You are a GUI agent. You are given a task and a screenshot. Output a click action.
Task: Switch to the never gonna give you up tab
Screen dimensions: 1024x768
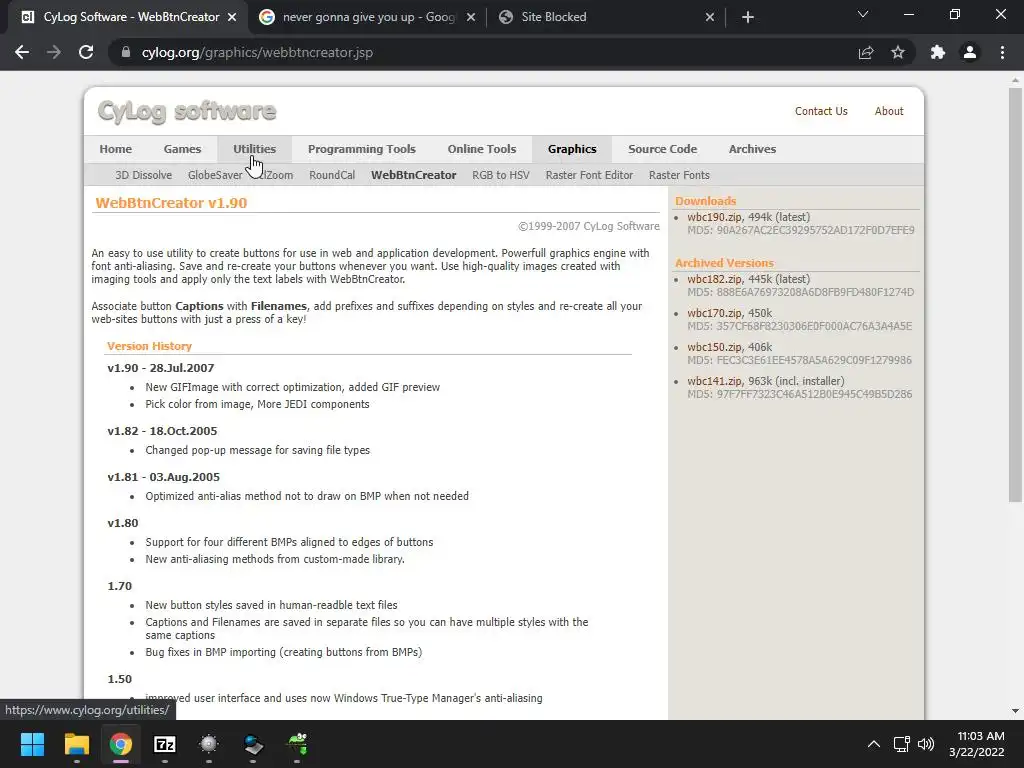[x=368, y=17]
